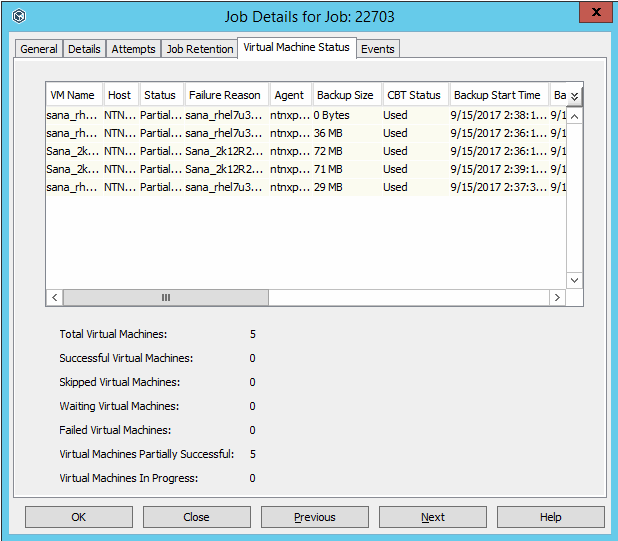Sort table by Backup Size column
The height and width of the screenshot is (541, 618).
[344, 96]
